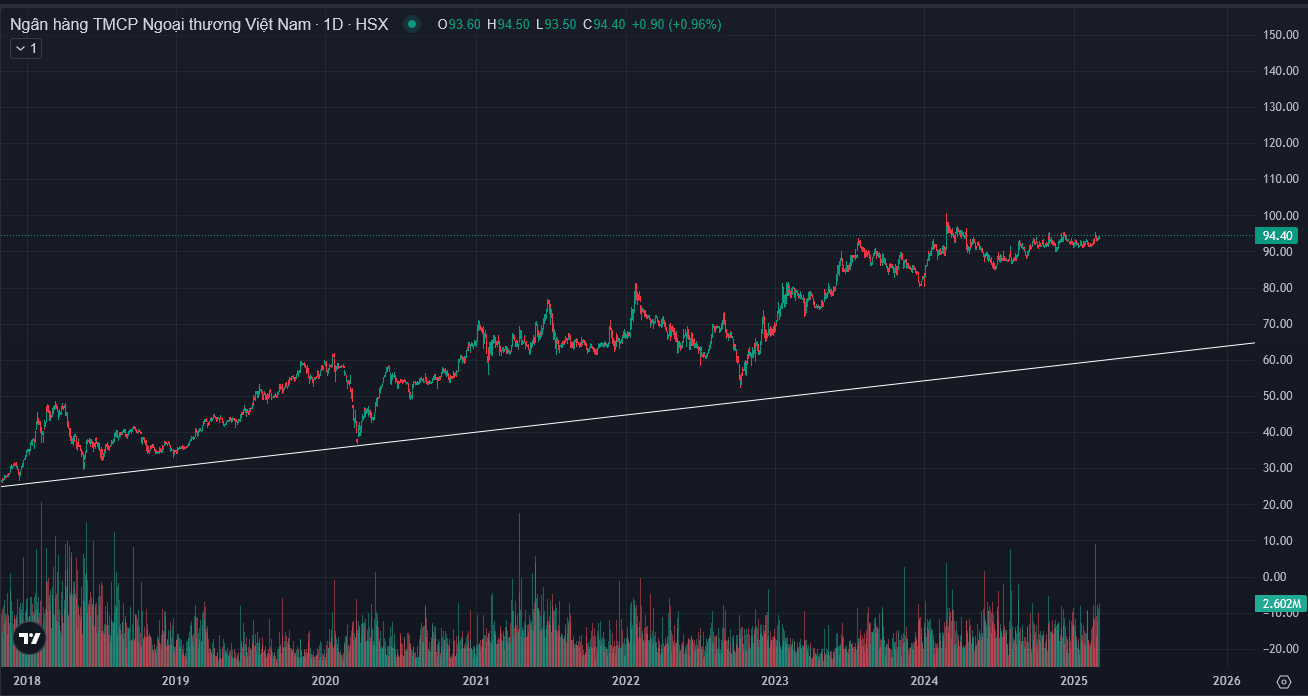The height and width of the screenshot is (696, 1308).
Task: Click the 140.00 price axis label
Action: [x=1280, y=71]
